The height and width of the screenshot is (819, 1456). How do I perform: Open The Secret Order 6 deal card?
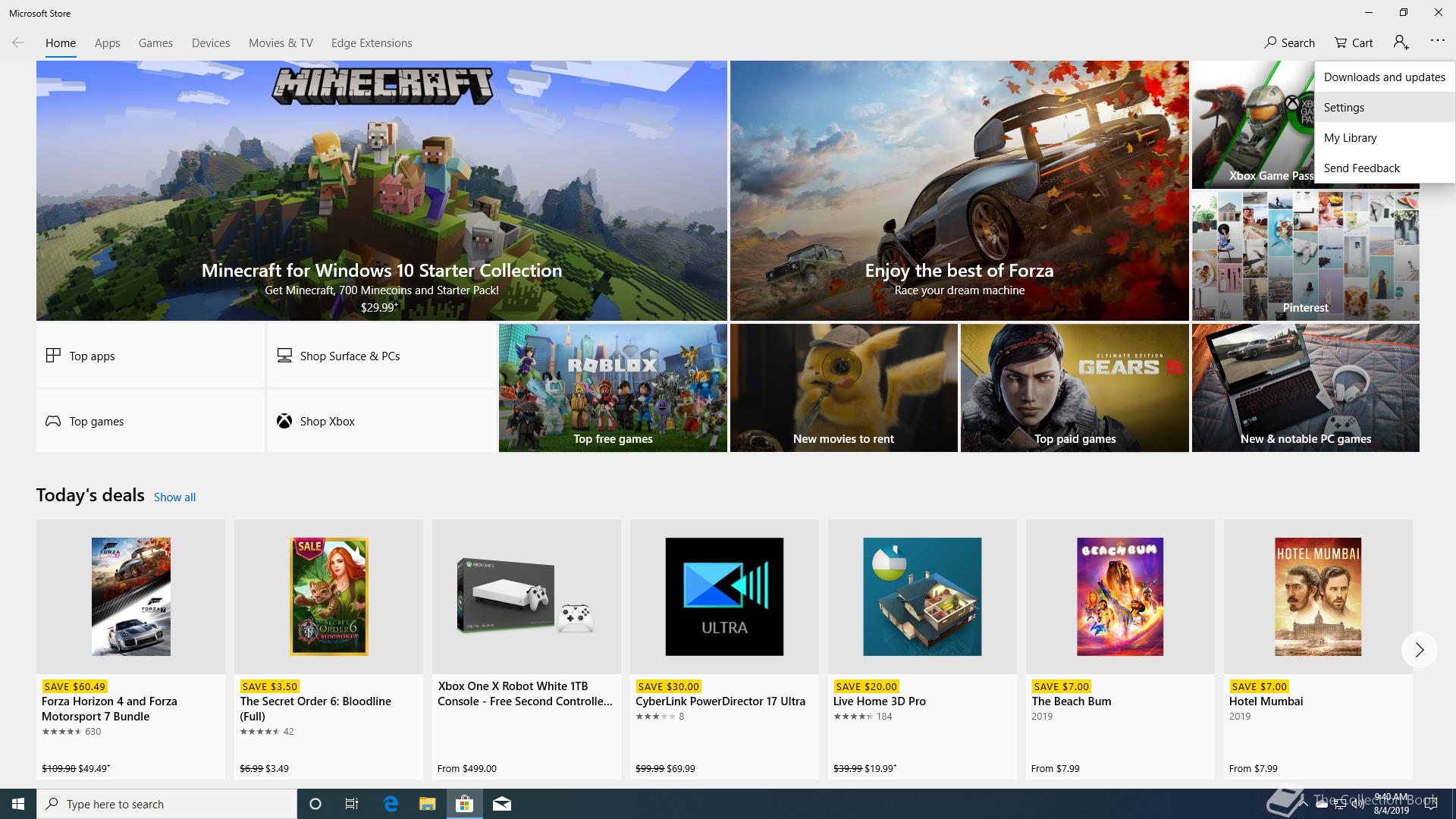coord(328,649)
